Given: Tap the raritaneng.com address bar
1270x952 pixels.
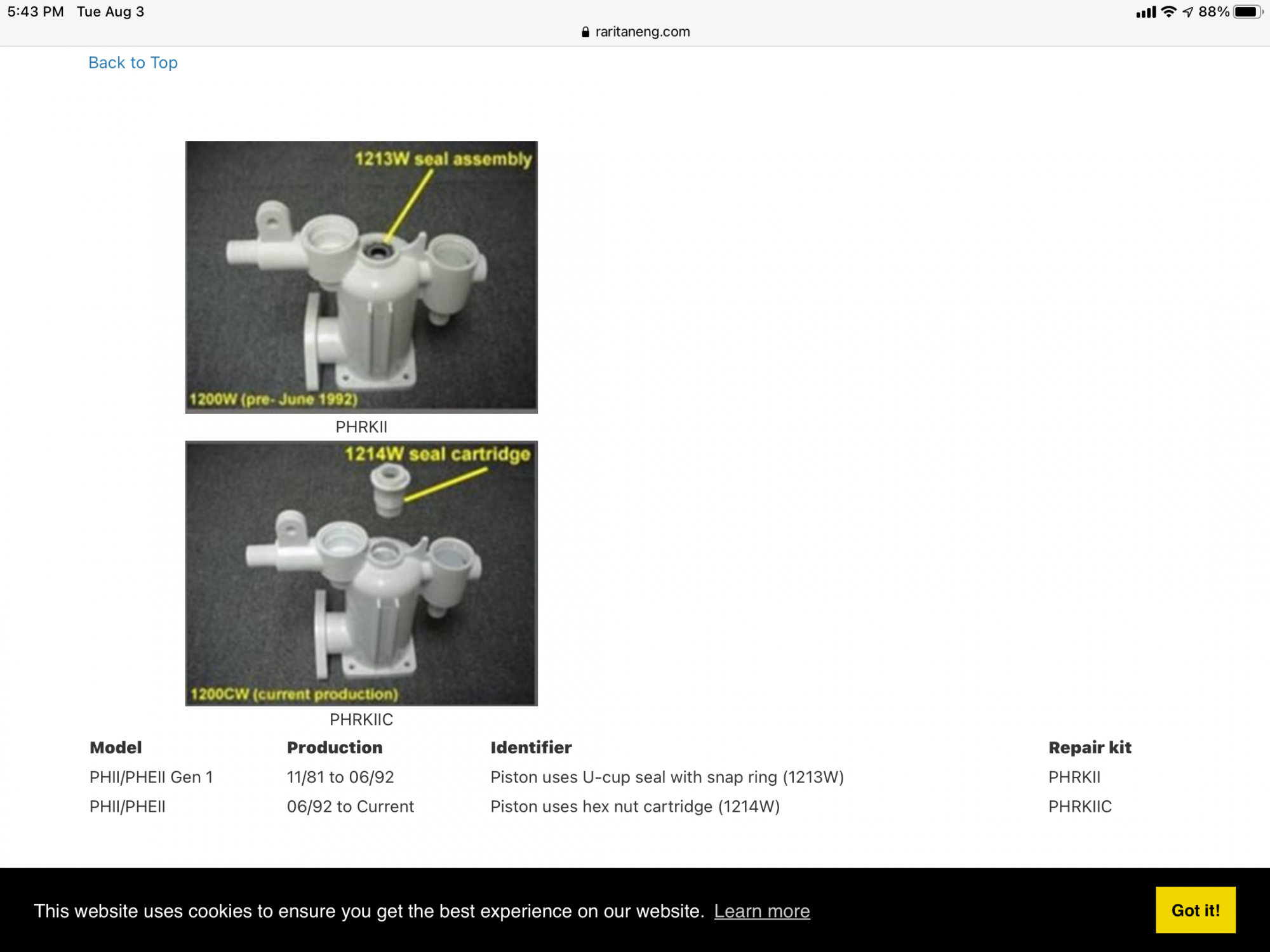Looking at the screenshot, I should pos(641,32).
